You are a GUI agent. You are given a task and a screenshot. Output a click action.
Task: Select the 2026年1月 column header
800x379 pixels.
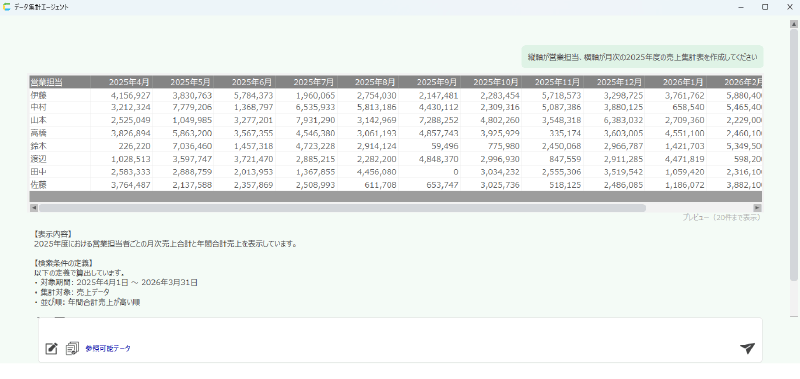(676, 82)
